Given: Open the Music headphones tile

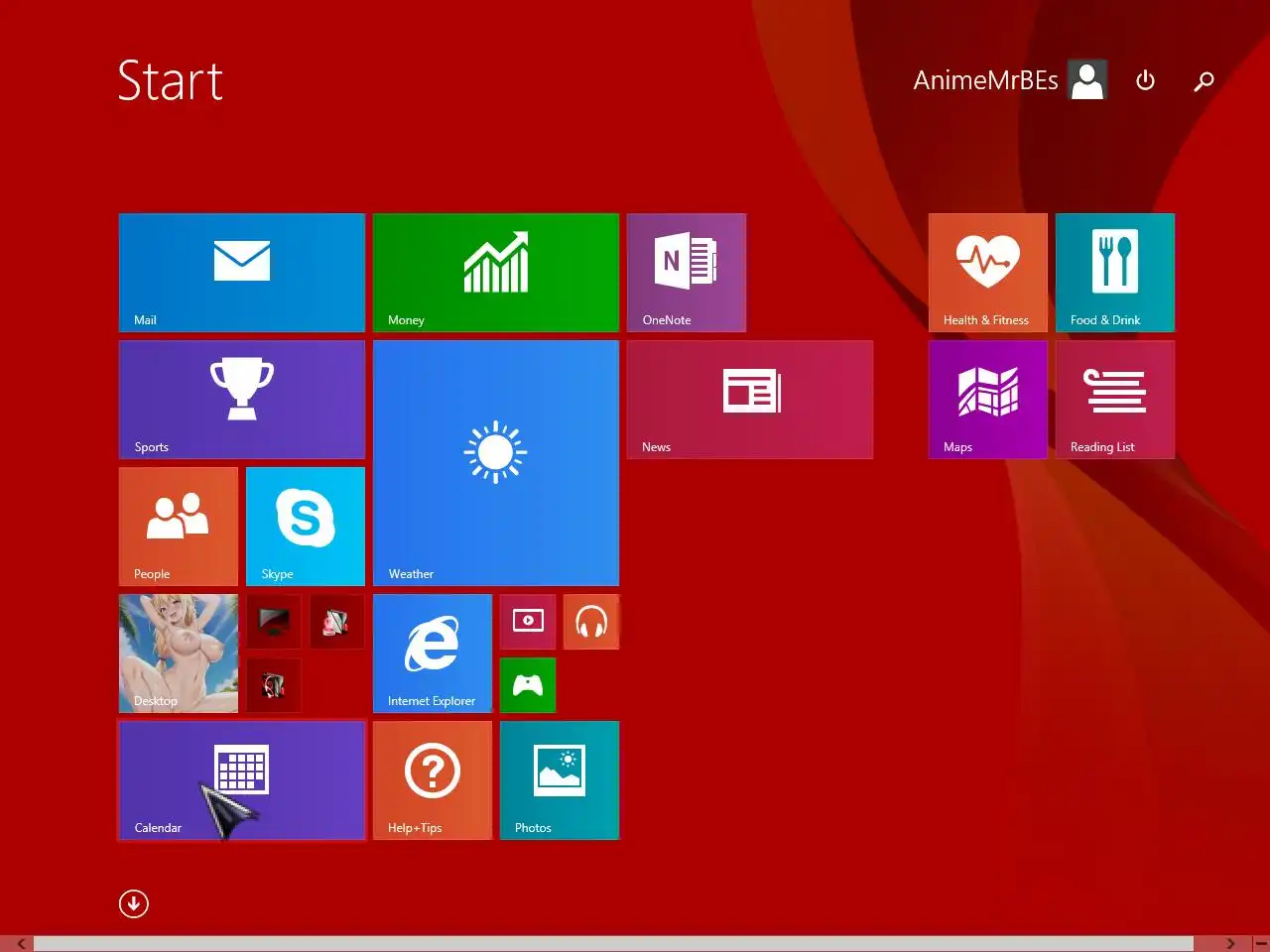Looking at the screenshot, I should click(591, 622).
